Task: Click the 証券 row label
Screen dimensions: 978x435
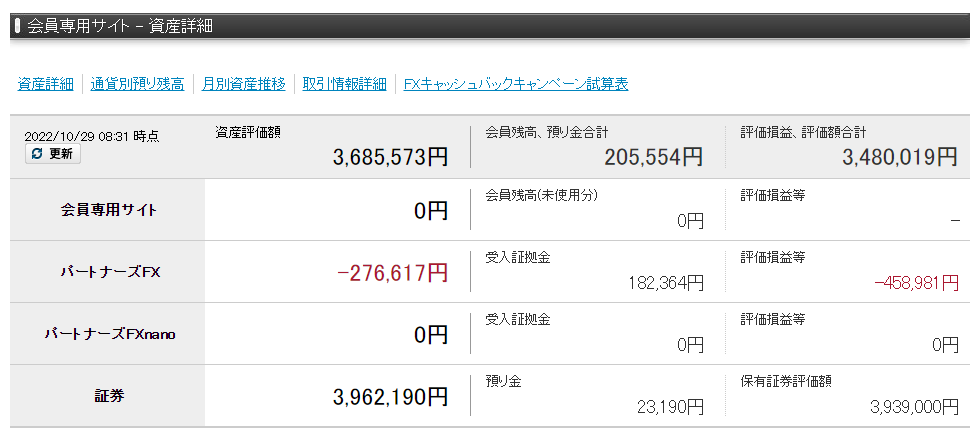Action: (x=108, y=396)
